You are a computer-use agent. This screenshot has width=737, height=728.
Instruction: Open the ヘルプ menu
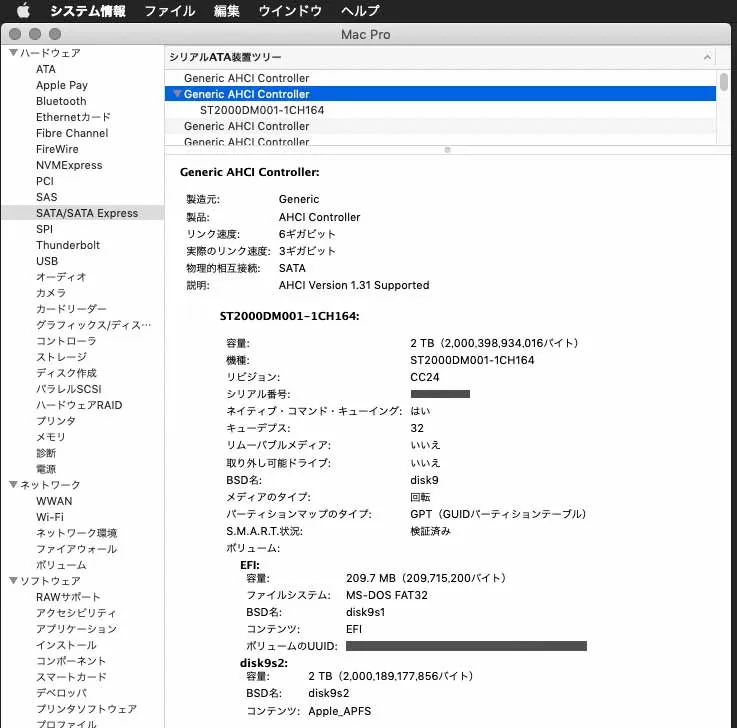[x=360, y=10]
